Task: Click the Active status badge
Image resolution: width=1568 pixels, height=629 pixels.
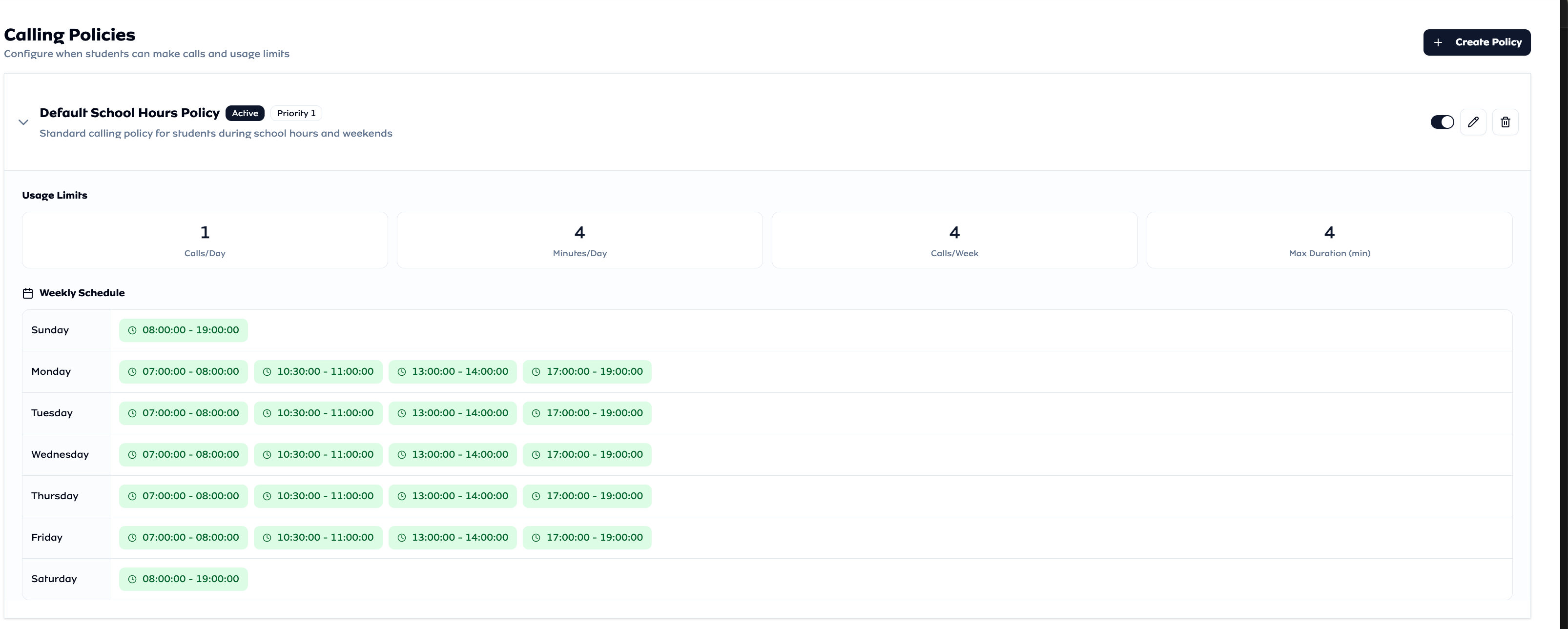Action: 245,113
